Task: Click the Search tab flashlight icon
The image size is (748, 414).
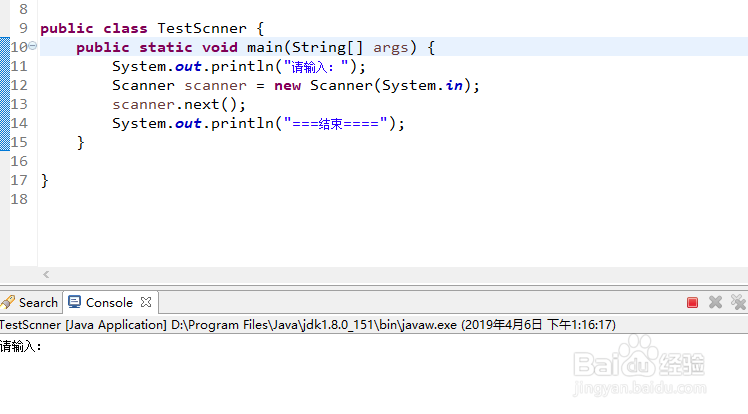Action: point(8,302)
